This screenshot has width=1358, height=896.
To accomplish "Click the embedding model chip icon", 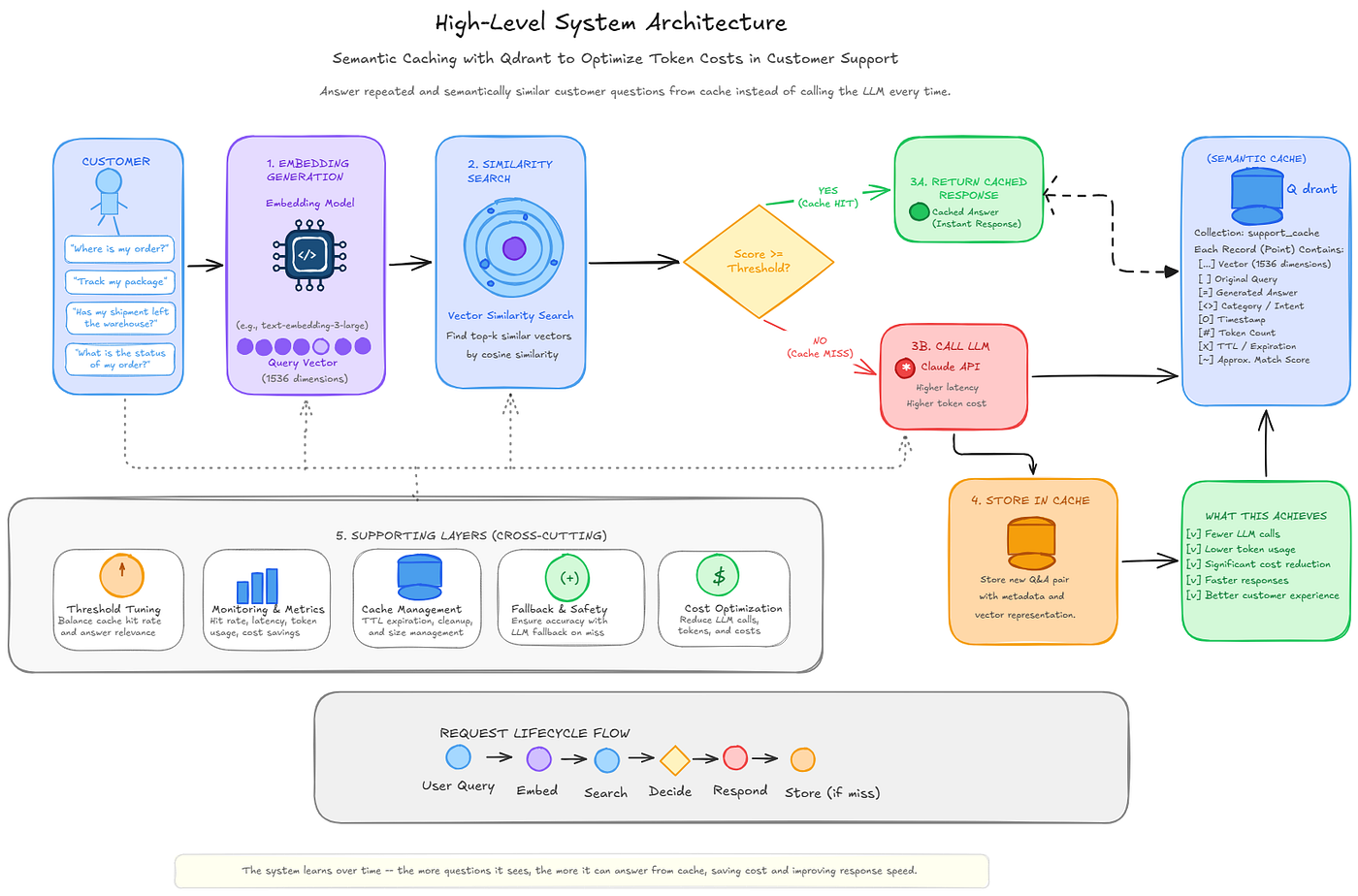I will 307,255.
